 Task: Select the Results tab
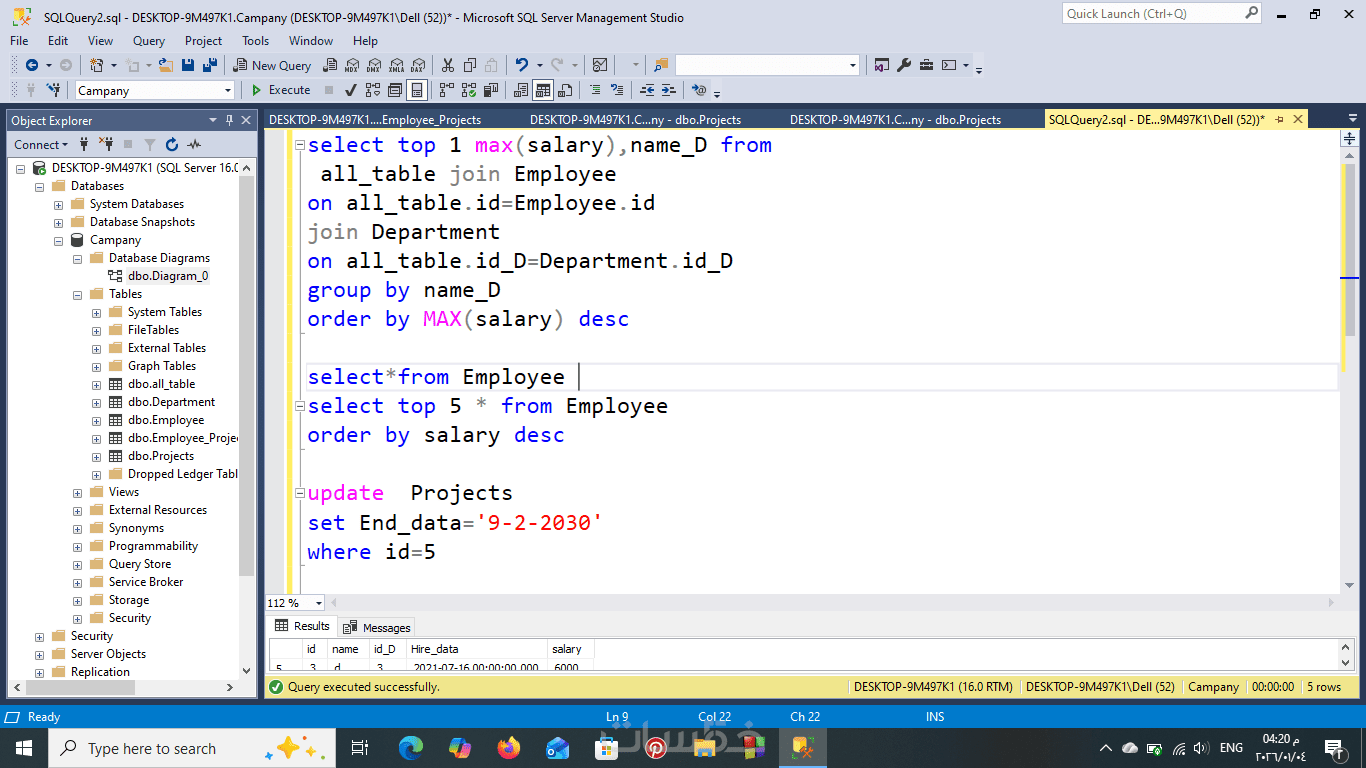coord(302,626)
